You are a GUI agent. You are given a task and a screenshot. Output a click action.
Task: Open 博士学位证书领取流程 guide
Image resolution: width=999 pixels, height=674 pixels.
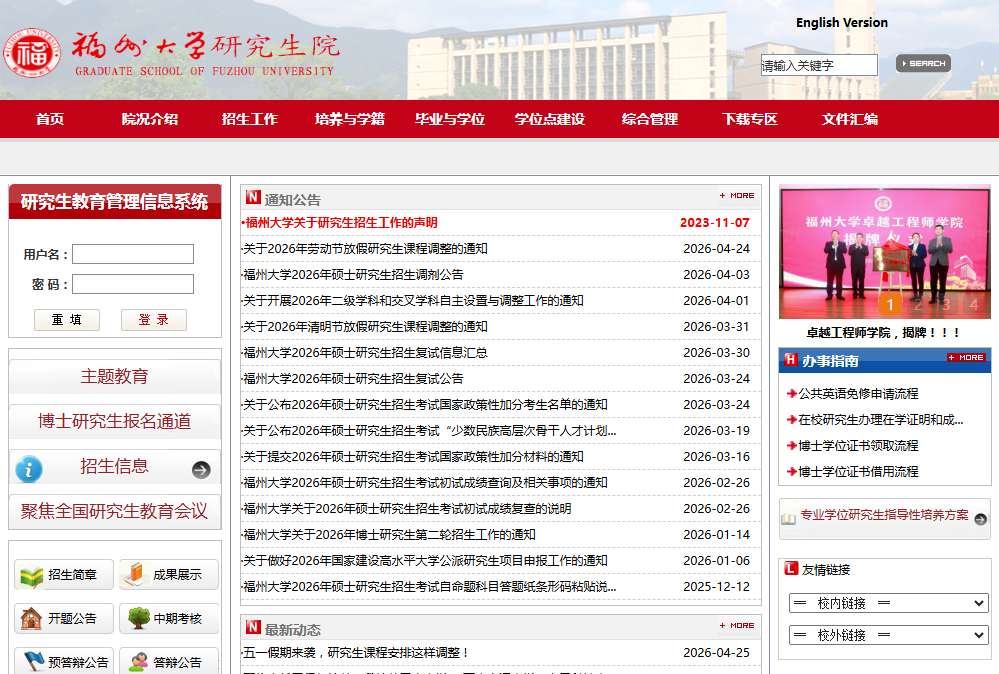(858, 446)
